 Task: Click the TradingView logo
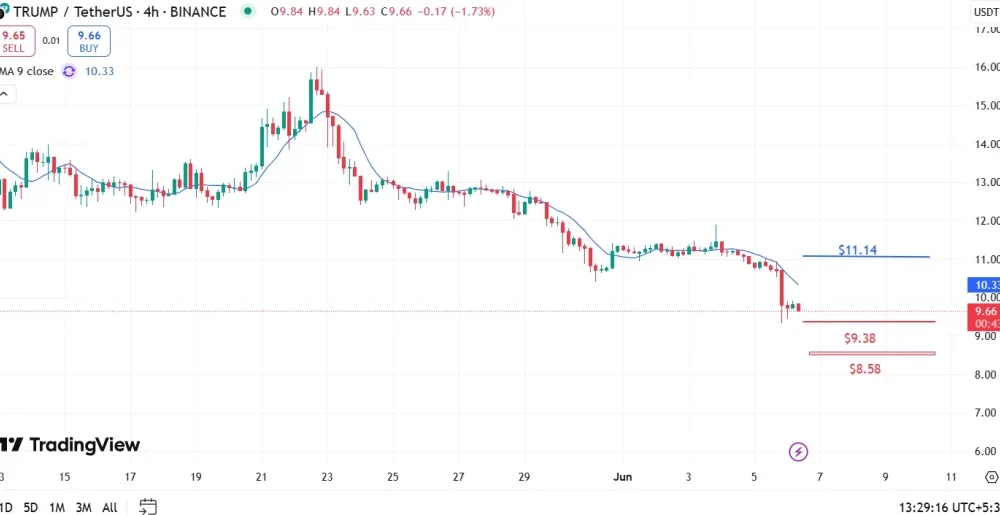[70, 444]
